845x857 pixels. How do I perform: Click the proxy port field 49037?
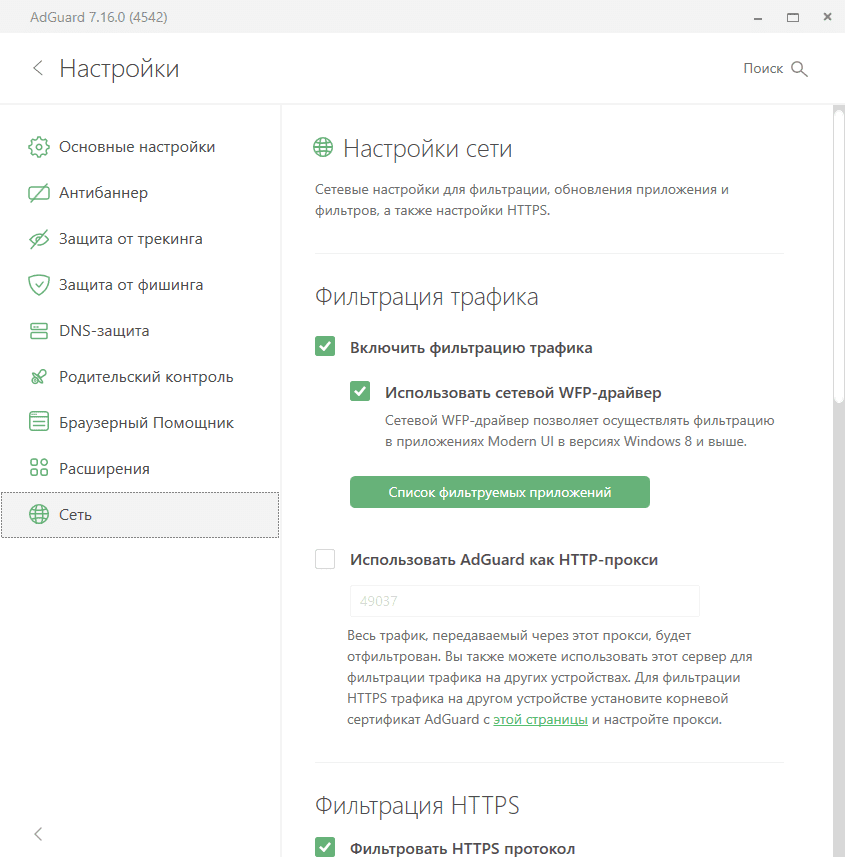[525, 601]
